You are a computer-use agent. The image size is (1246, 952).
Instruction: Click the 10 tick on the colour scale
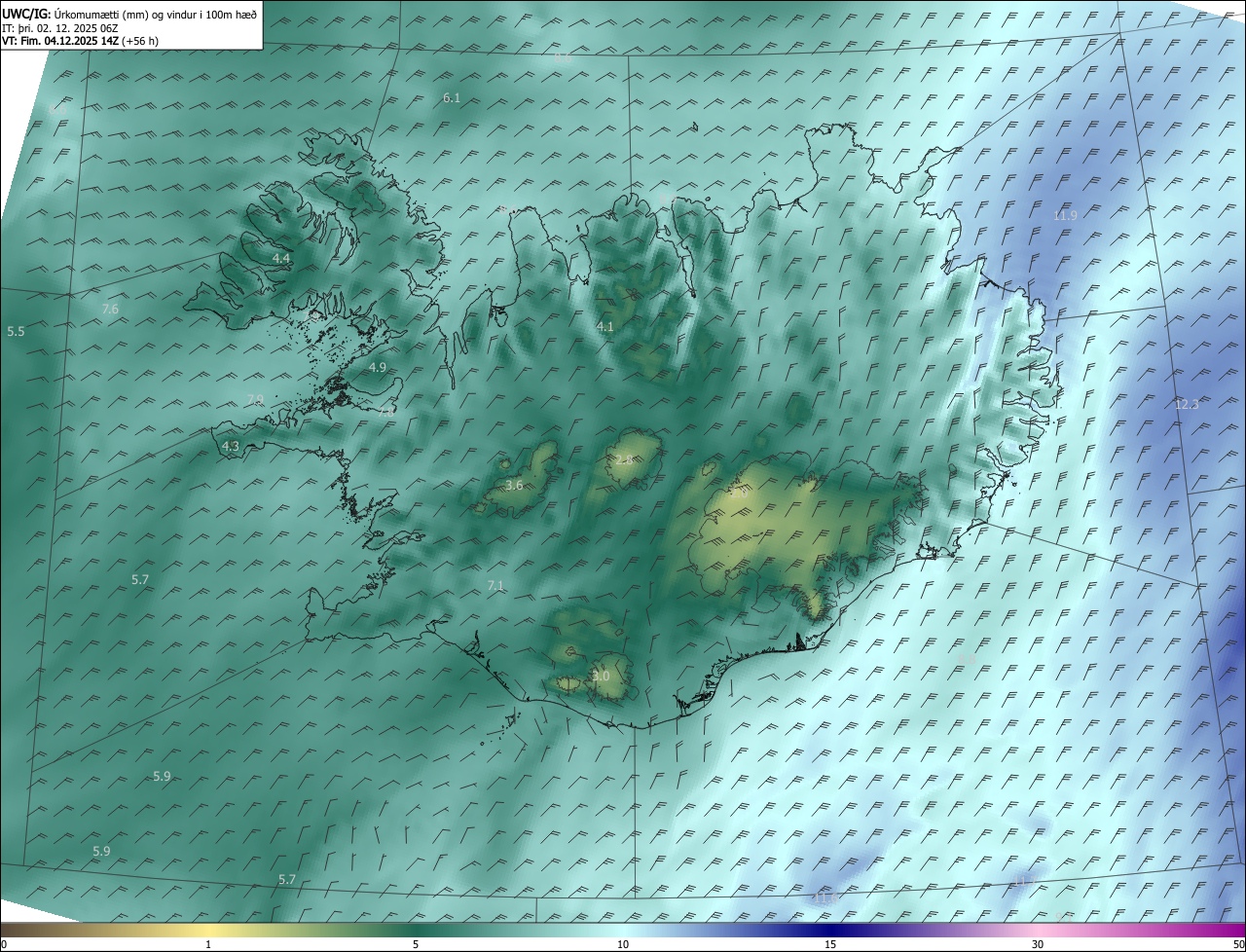tap(623, 944)
